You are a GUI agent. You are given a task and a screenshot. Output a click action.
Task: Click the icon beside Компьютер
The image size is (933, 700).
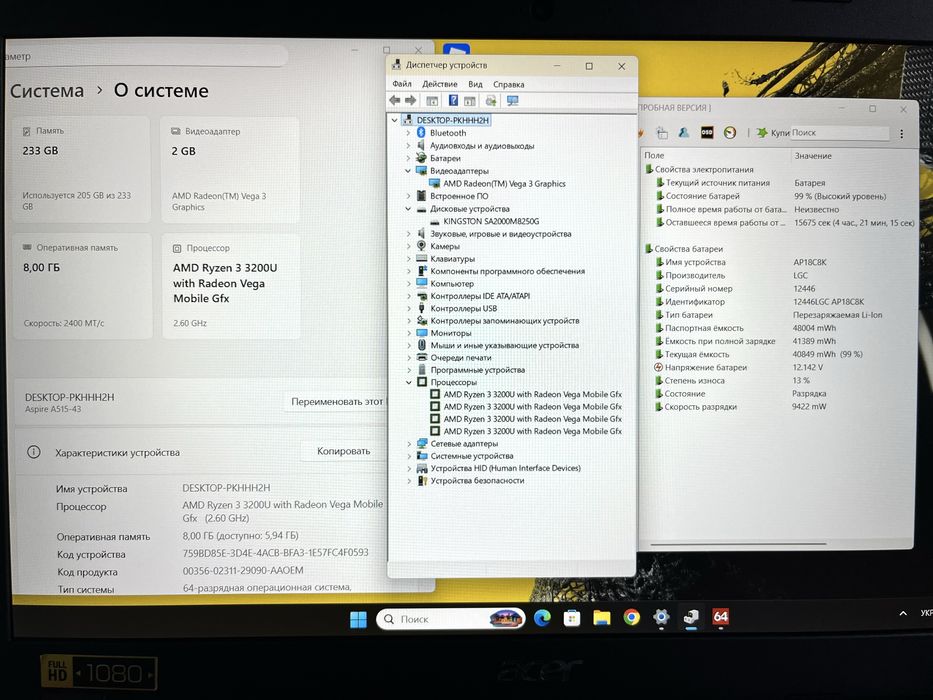pos(422,283)
